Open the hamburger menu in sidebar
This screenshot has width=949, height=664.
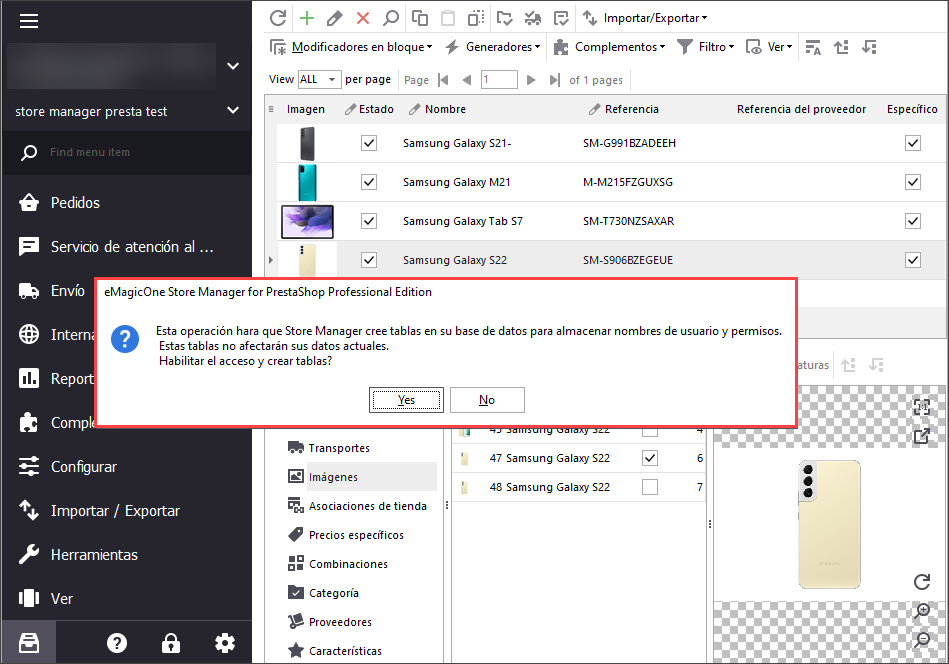pos(29,21)
